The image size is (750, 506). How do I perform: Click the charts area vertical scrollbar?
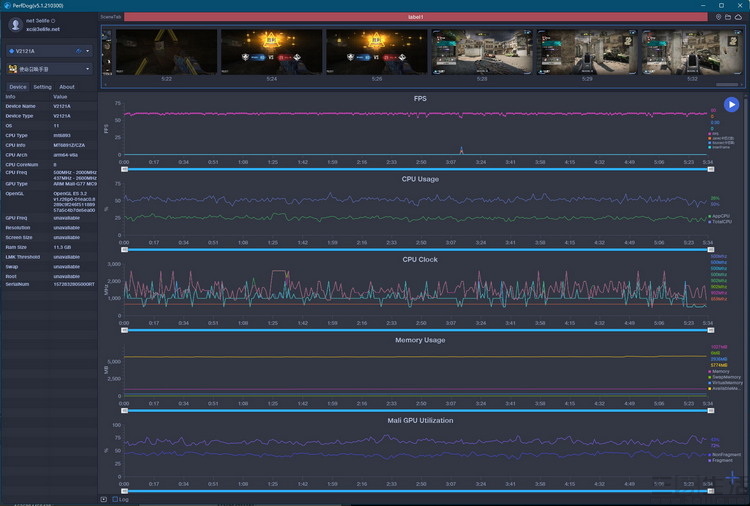pyautogui.click(x=747, y=294)
